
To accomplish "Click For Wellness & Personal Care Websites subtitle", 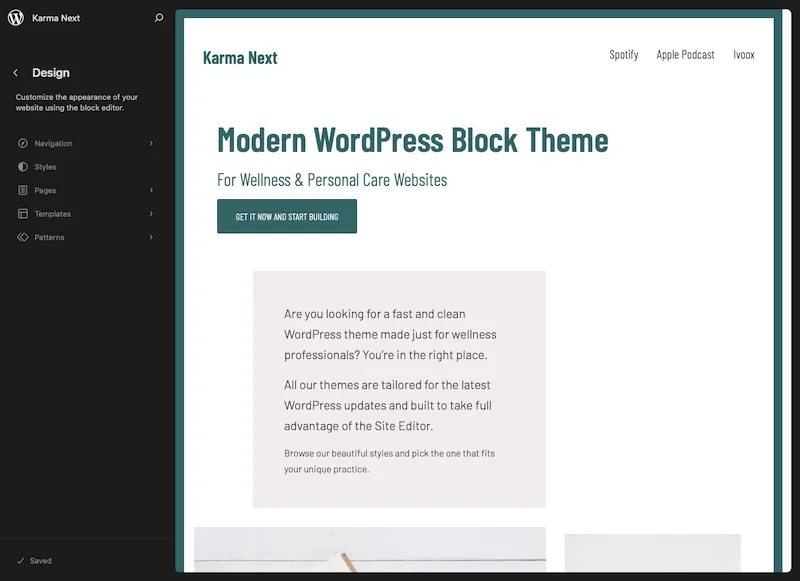I will [x=332, y=180].
